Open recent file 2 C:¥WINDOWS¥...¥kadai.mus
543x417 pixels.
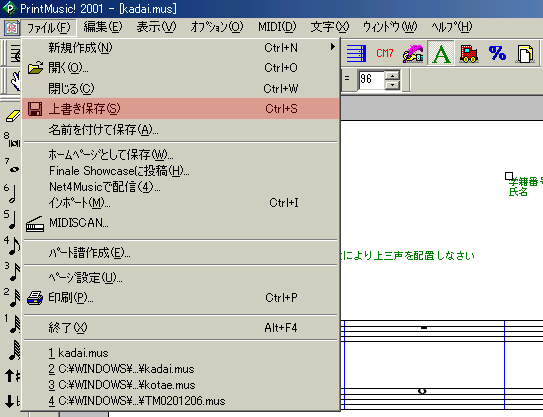coord(180,369)
